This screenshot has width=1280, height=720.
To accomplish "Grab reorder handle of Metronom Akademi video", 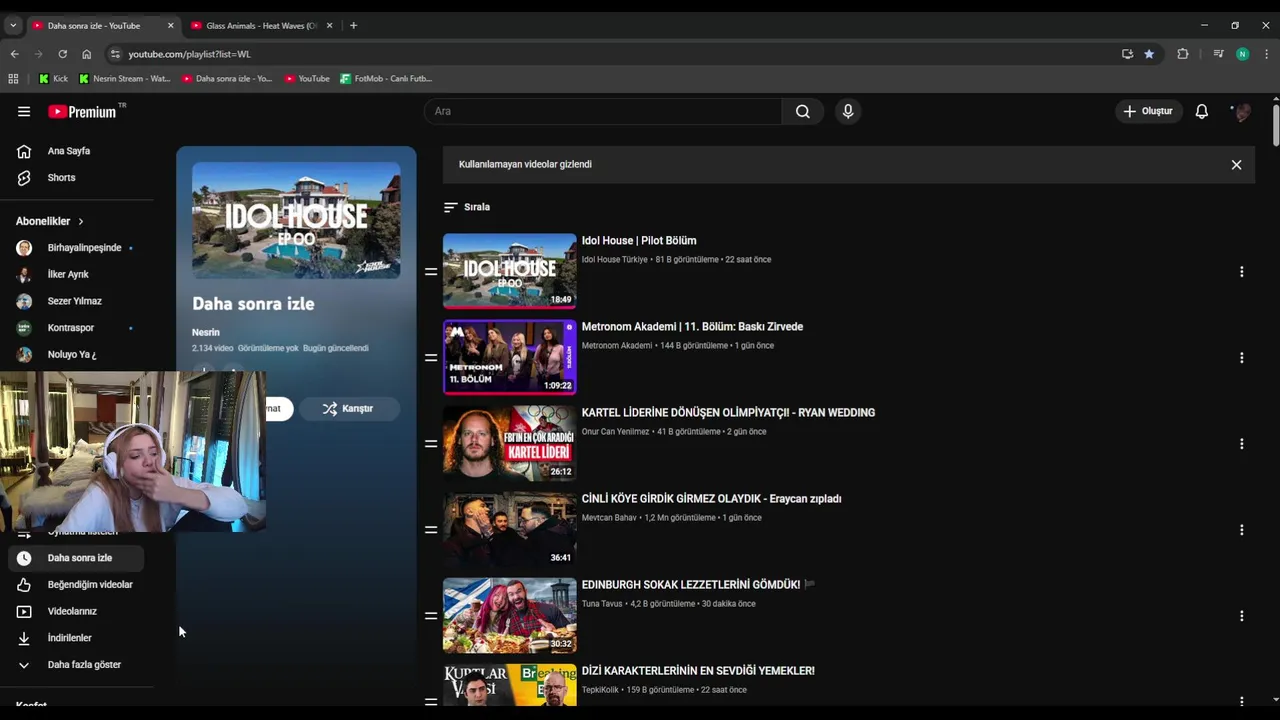I will pyautogui.click(x=431, y=357).
